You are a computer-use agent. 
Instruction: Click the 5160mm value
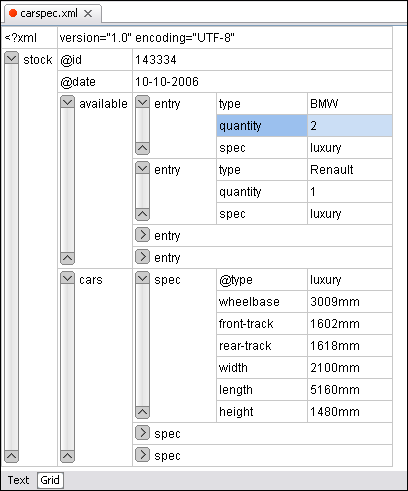(350, 390)
